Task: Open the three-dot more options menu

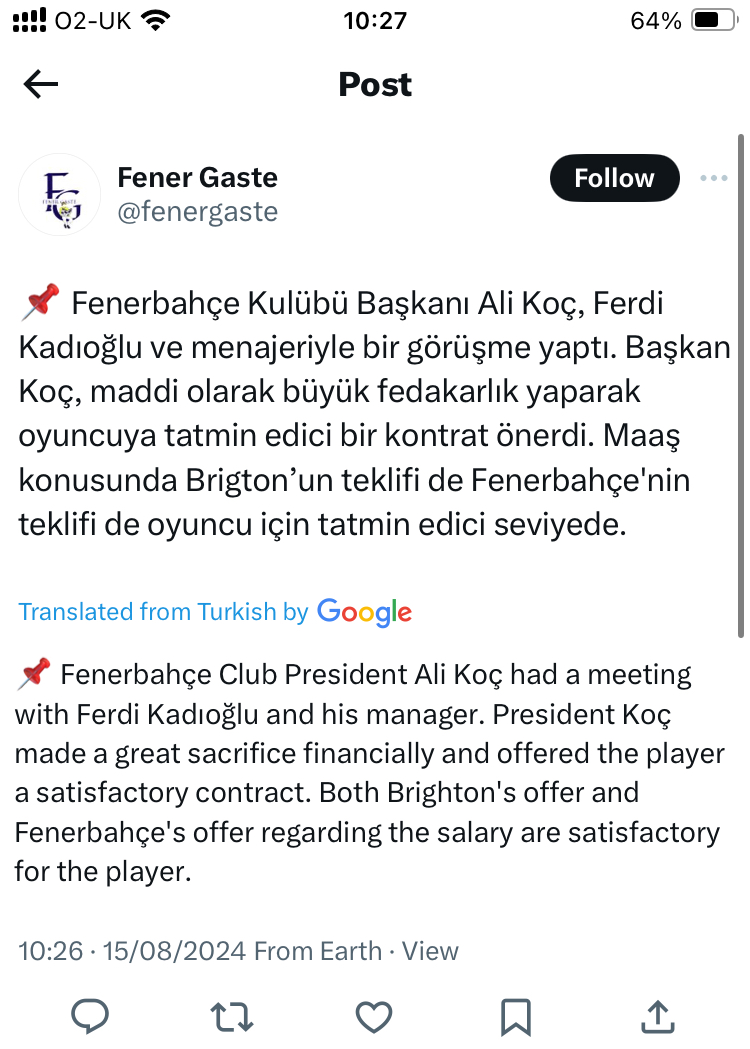Action: pyautogui.click(x=713, y=178)
